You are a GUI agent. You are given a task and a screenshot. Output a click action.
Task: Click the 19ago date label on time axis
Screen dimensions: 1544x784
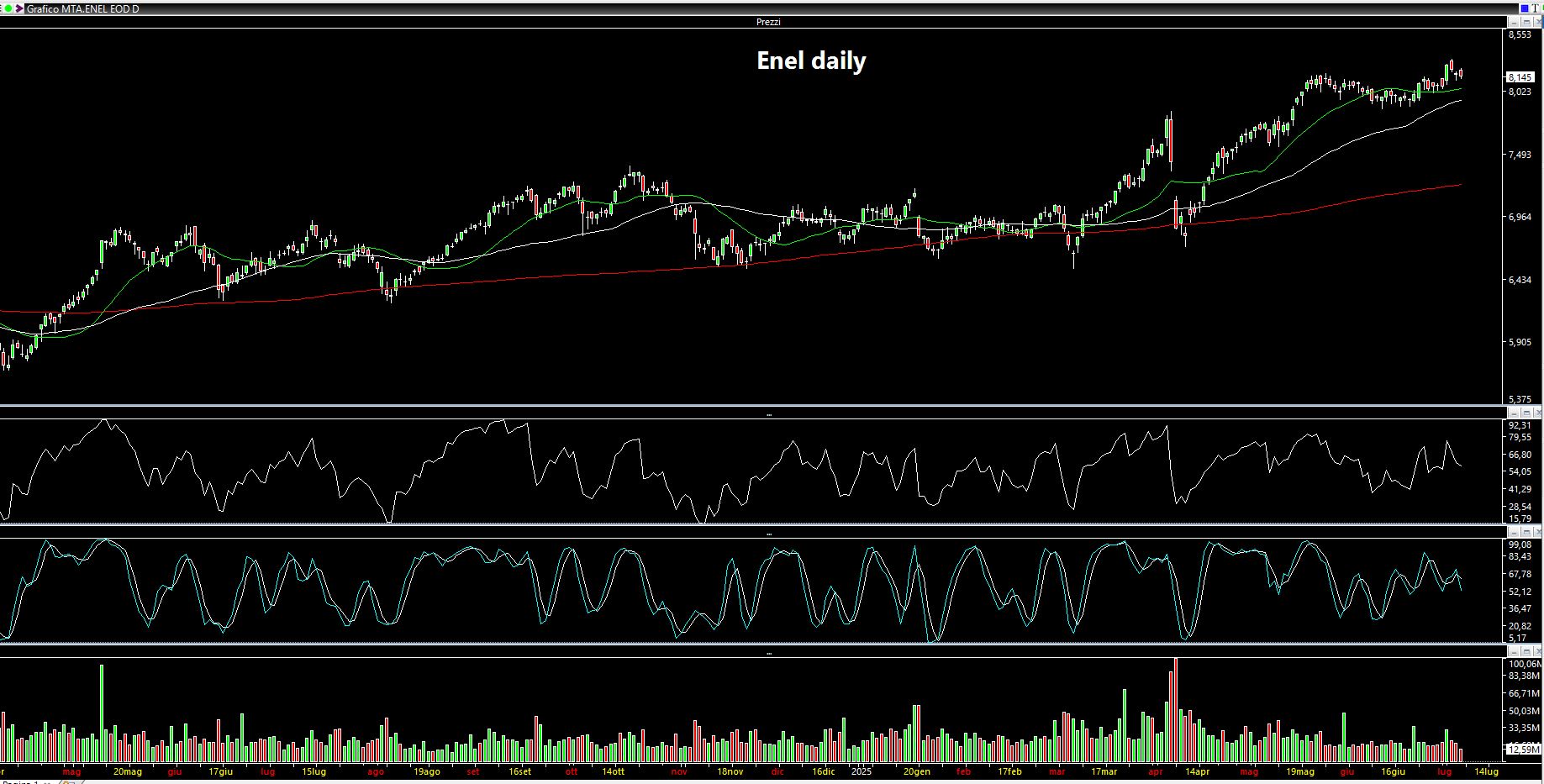tap(427, 771)
